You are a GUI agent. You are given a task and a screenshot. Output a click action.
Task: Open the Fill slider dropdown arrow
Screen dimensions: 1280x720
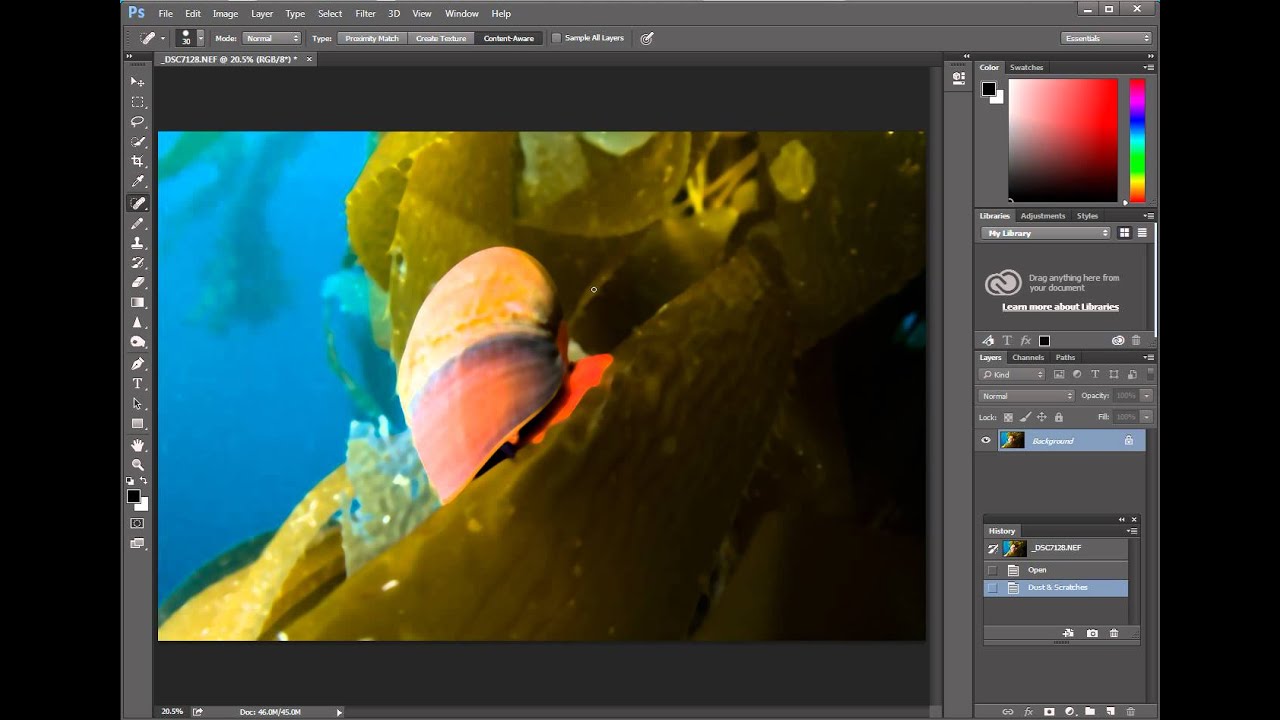[1146, 417]
